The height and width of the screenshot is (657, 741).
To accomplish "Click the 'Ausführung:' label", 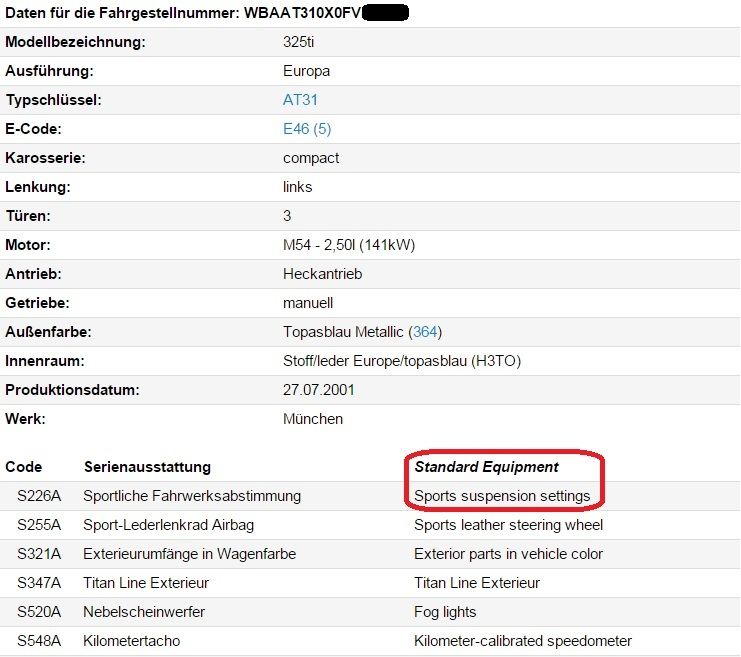I will point(49,71).
